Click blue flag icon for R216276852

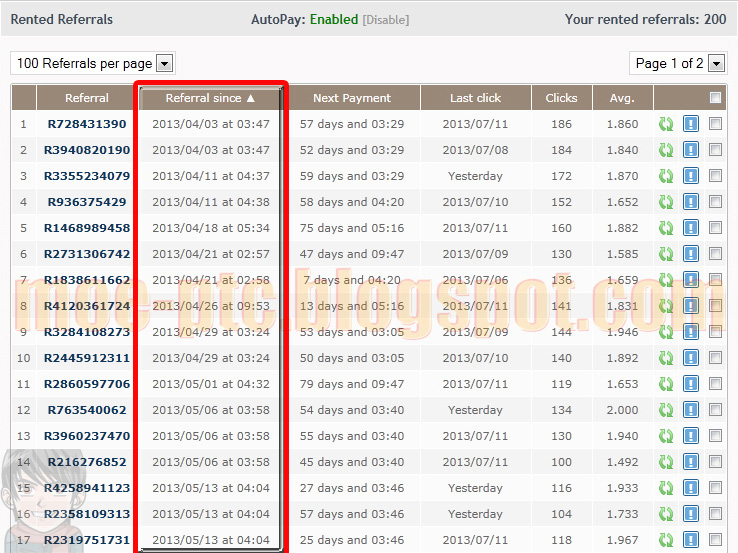click(x=691, y=462)
